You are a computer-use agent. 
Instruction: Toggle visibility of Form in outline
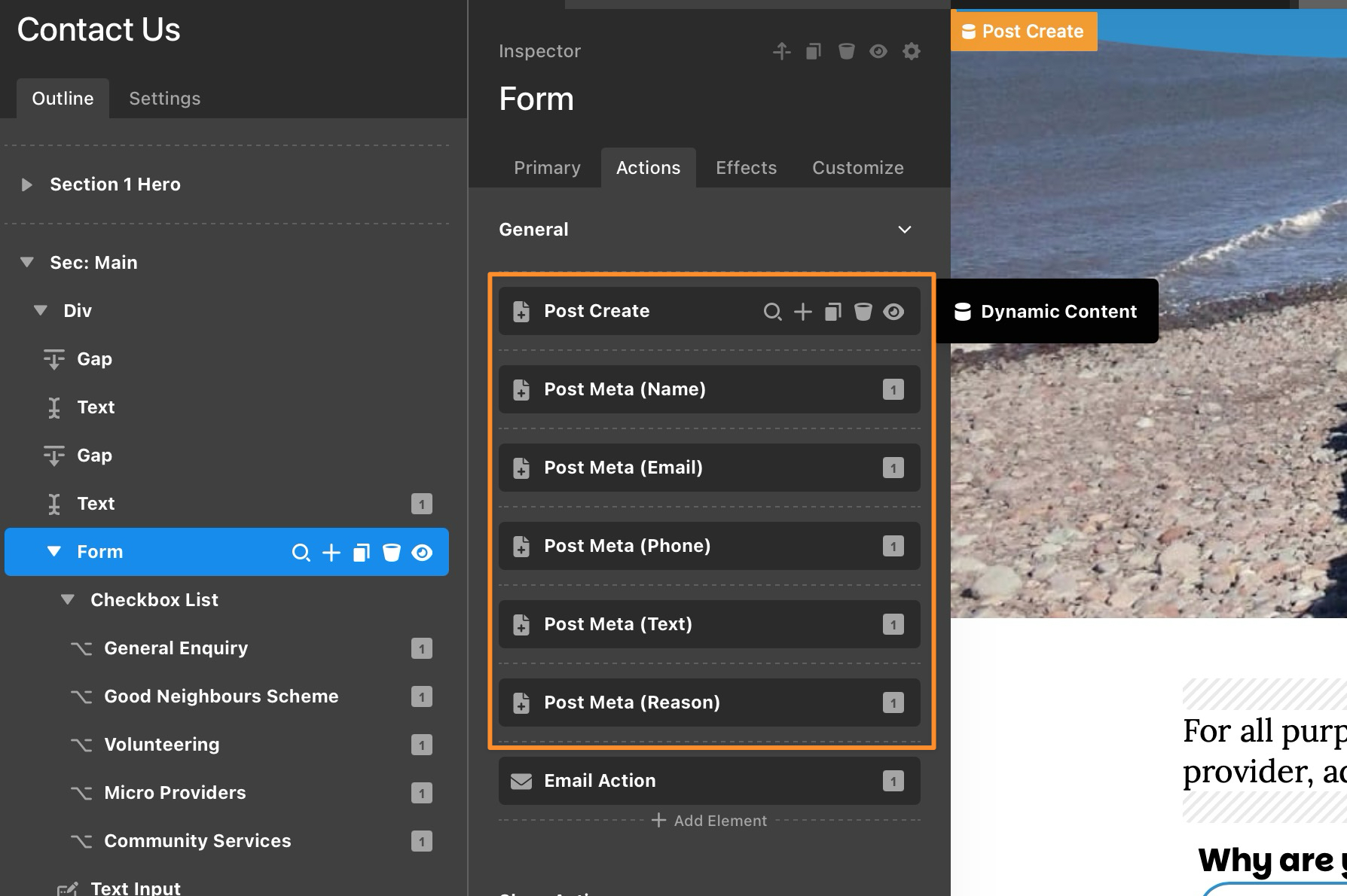pos(422,553)
